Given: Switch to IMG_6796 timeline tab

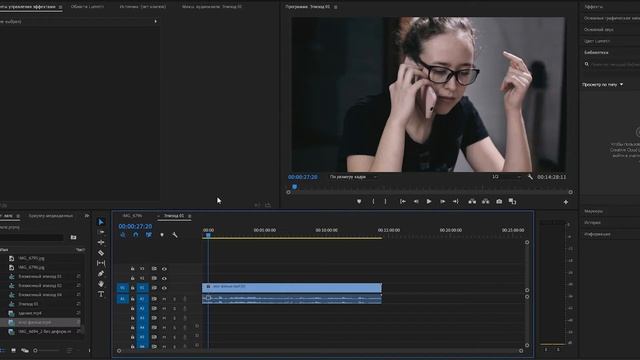Looking at the screenshot, I should 133,216.
